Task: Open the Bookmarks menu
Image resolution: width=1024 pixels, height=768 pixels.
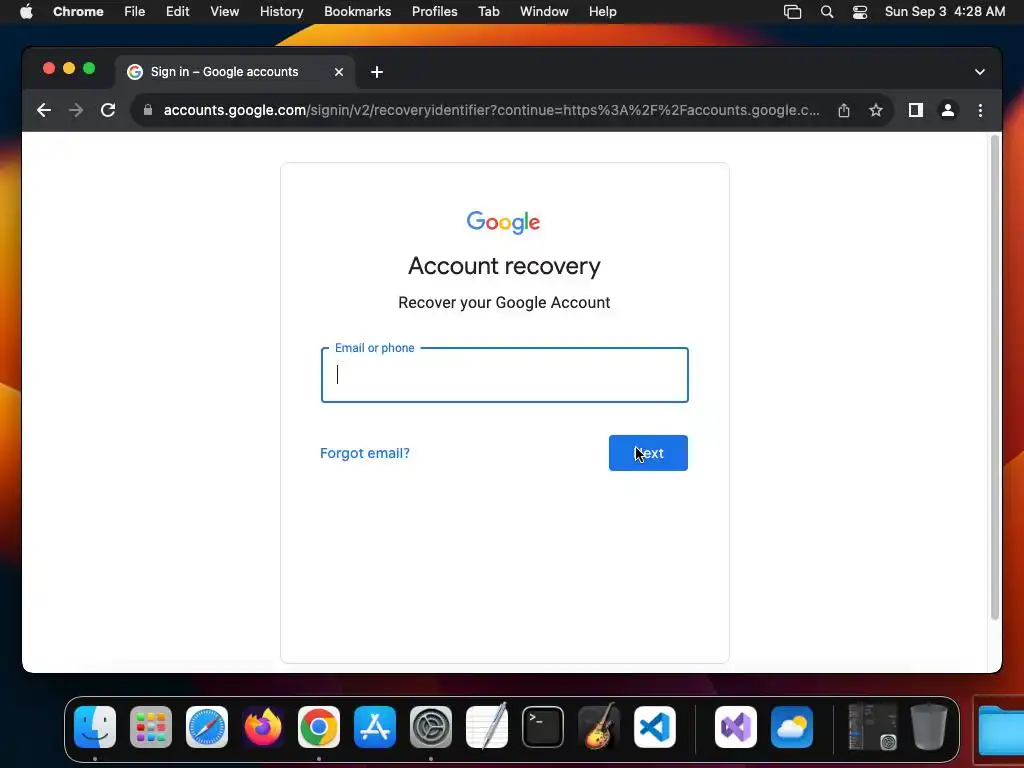Action: (357, 12)
